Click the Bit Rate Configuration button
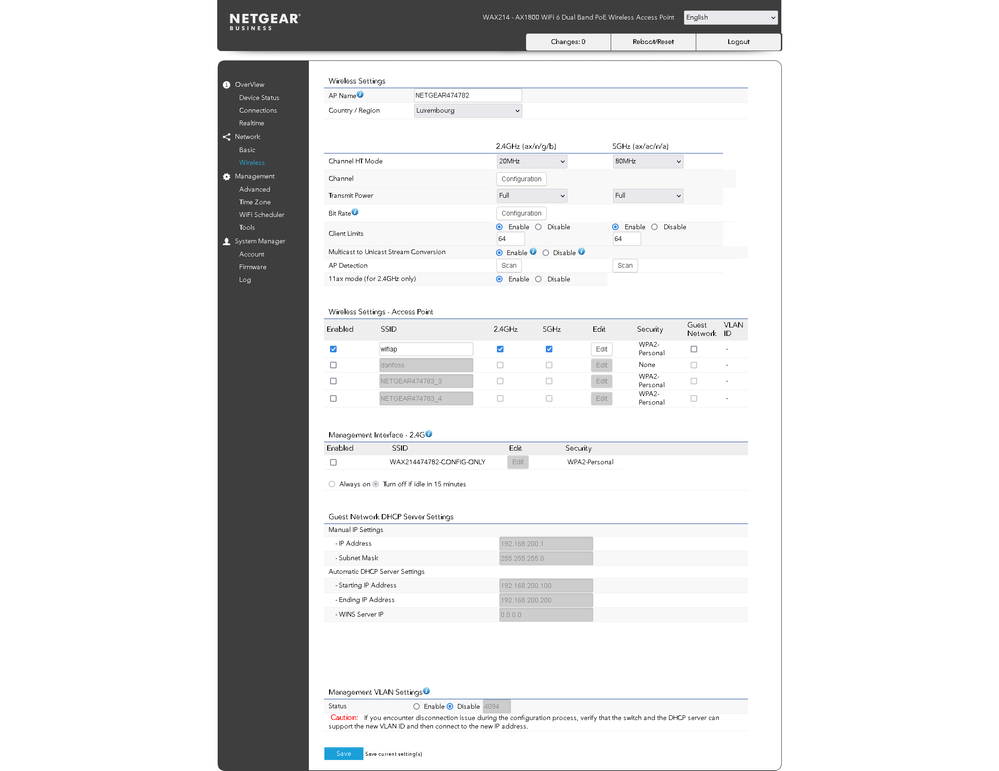The image size is (999, 771). click(521, 213)
